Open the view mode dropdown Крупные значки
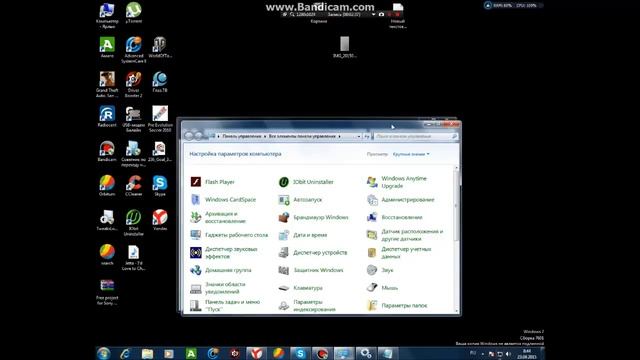This screenshot has width=640, height=360. coord(411,154)
